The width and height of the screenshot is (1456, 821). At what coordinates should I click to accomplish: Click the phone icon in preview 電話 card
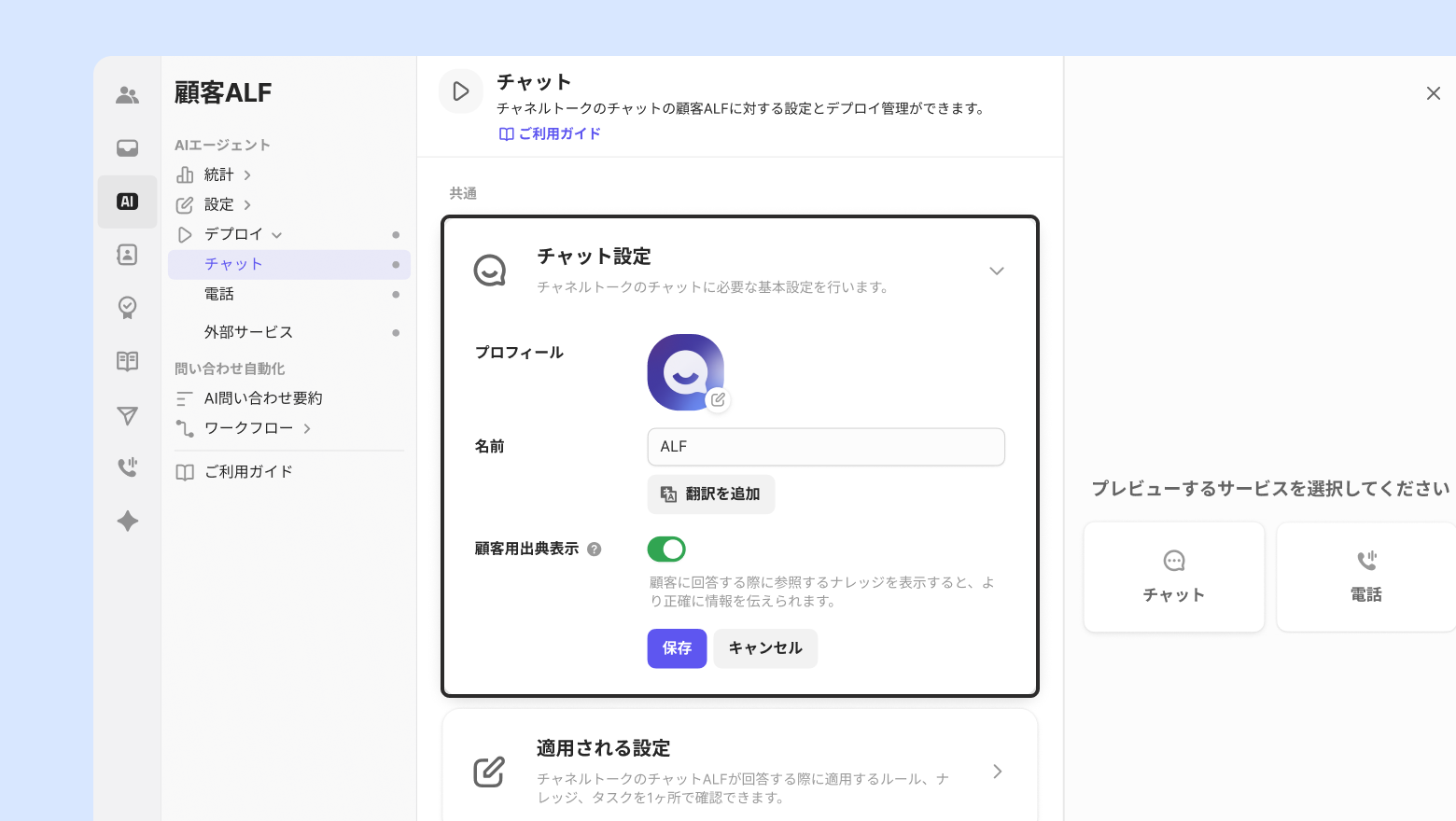point(1366,561)
